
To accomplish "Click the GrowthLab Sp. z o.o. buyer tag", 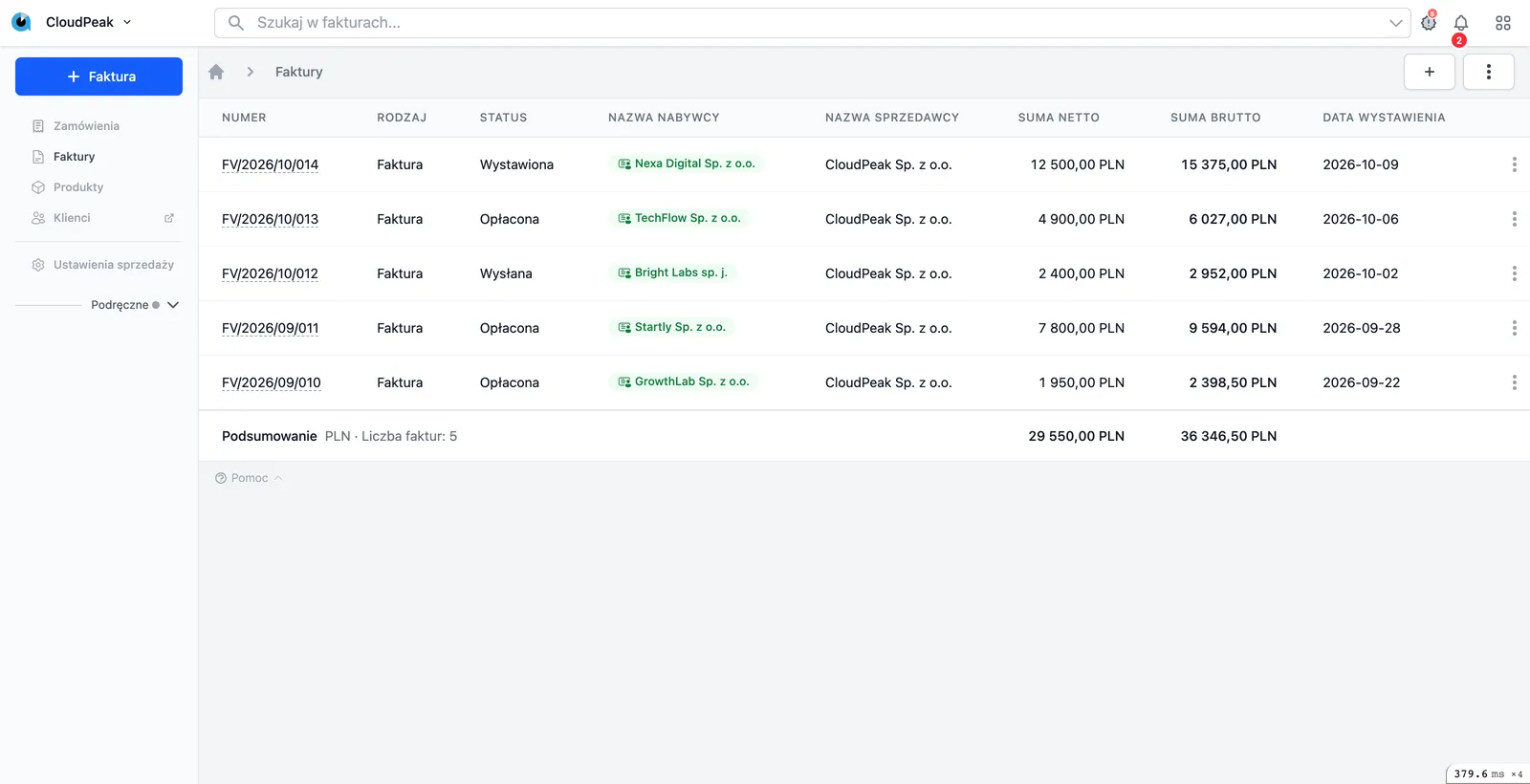I will tap(684, 381).
